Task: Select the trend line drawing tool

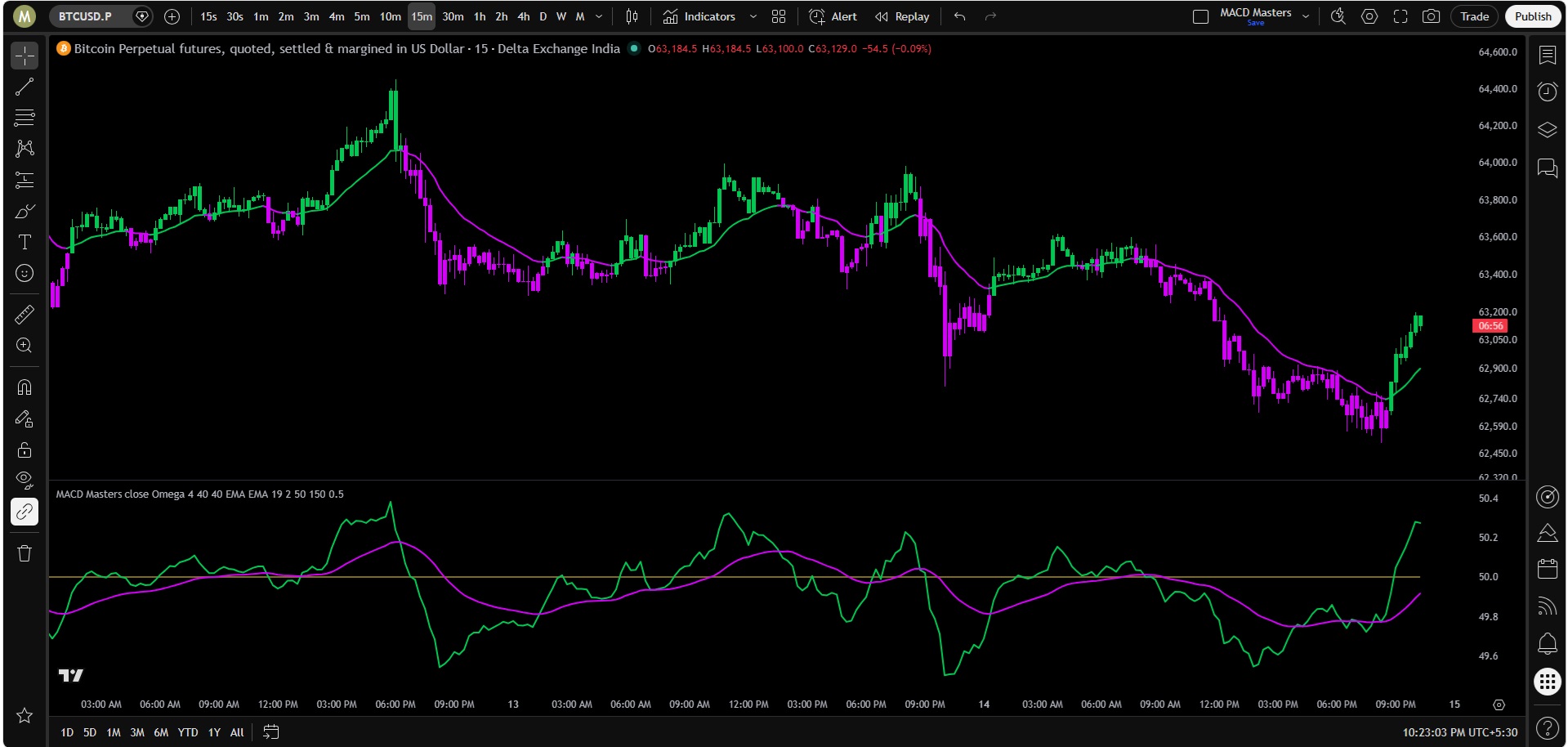Action: click(25, 87)
